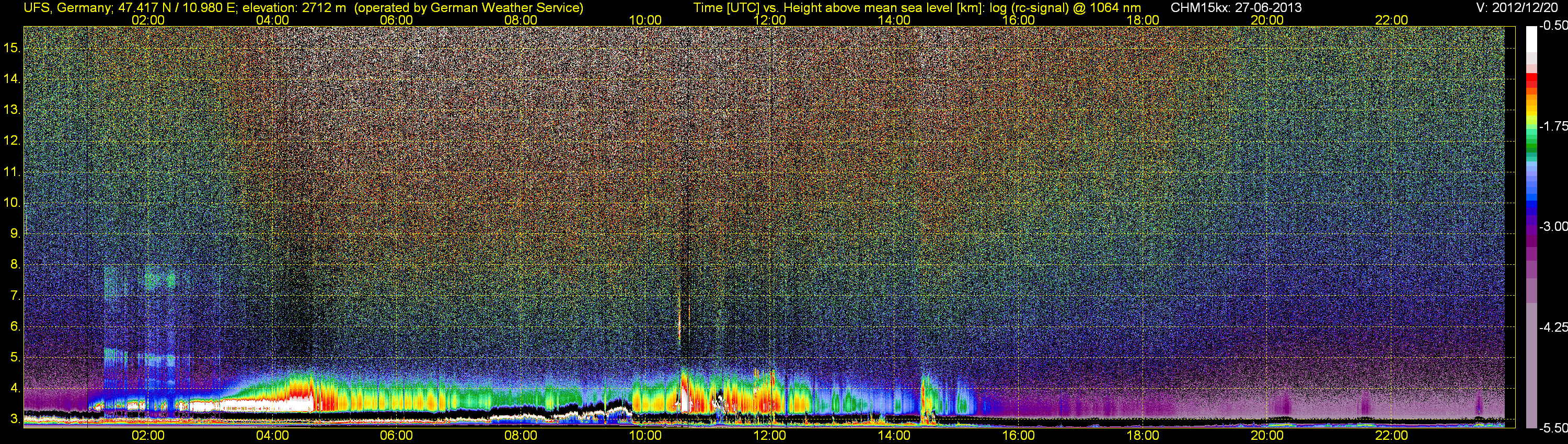The image size is (1568, 444).
Task: Click the height axis label '14.'
Action: tap(12, 79)
